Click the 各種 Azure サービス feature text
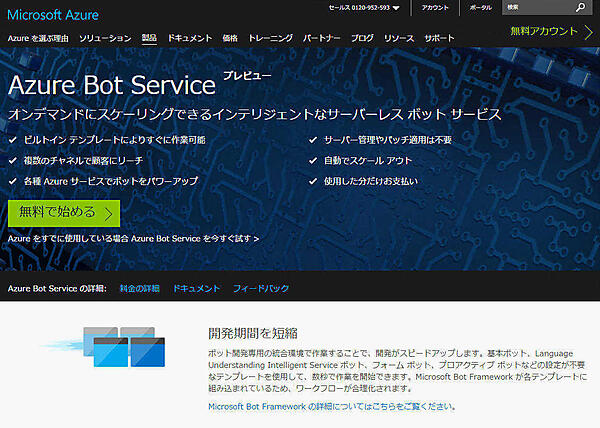This screenshot has width=600, height=428. [111, 181]
